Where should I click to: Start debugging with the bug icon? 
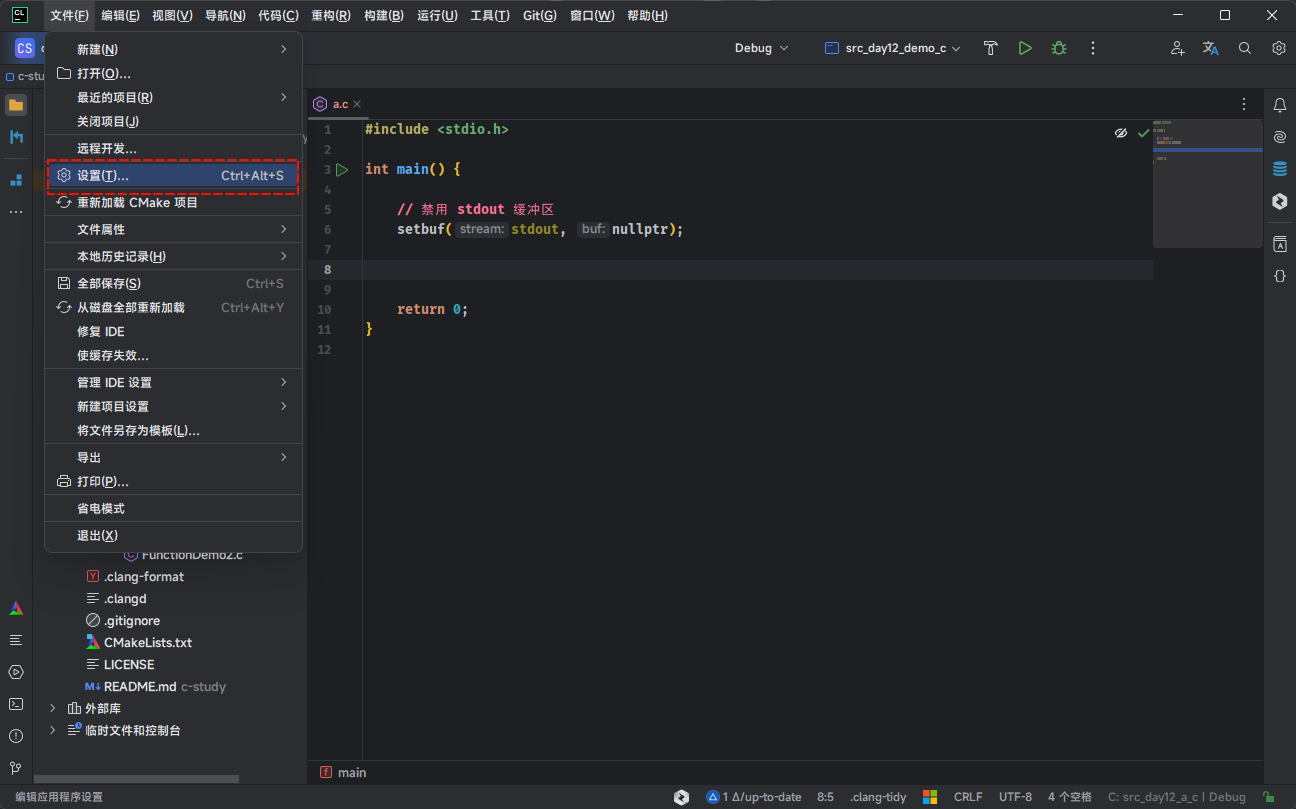(1058, 48)
